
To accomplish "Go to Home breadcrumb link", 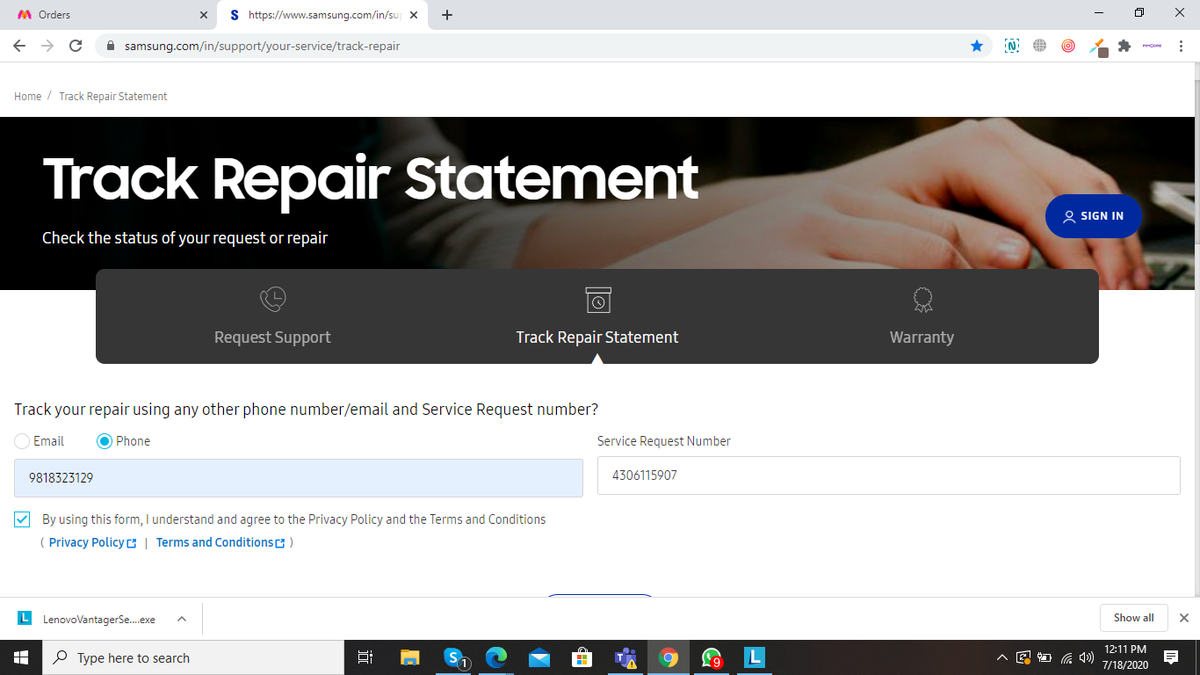I will click(x=28, y=96).
